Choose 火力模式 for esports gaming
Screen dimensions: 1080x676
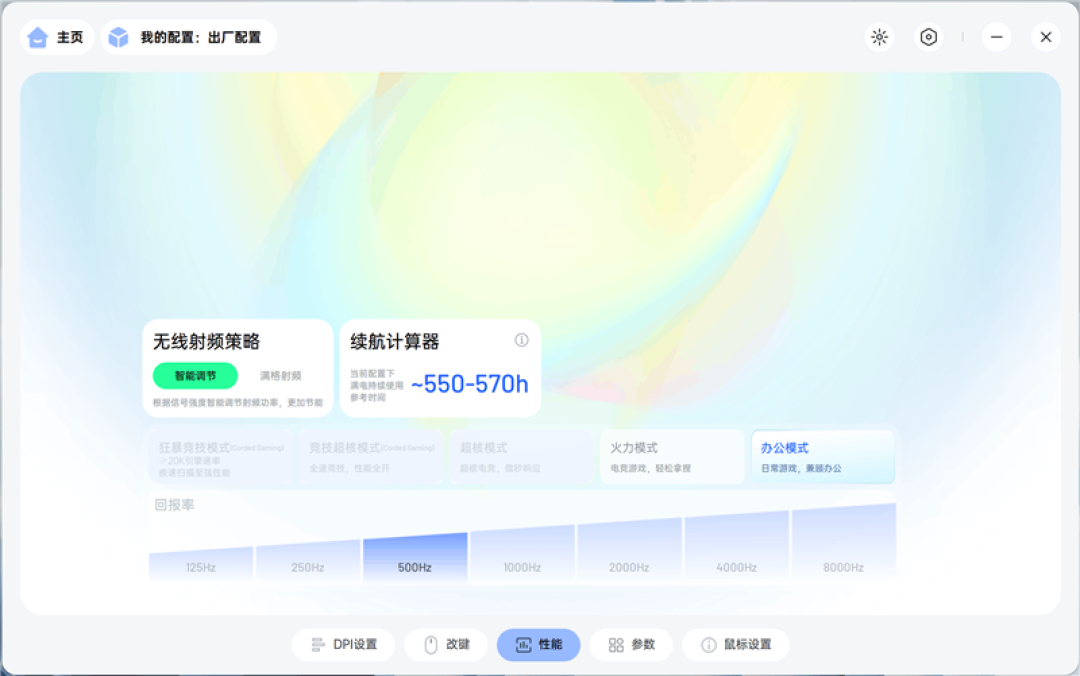coord(672,458)
